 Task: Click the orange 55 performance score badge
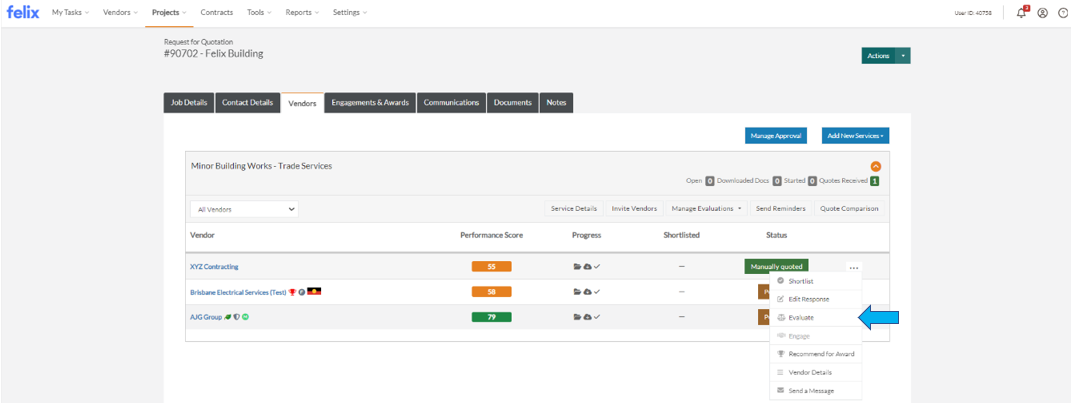click(492, 266)
